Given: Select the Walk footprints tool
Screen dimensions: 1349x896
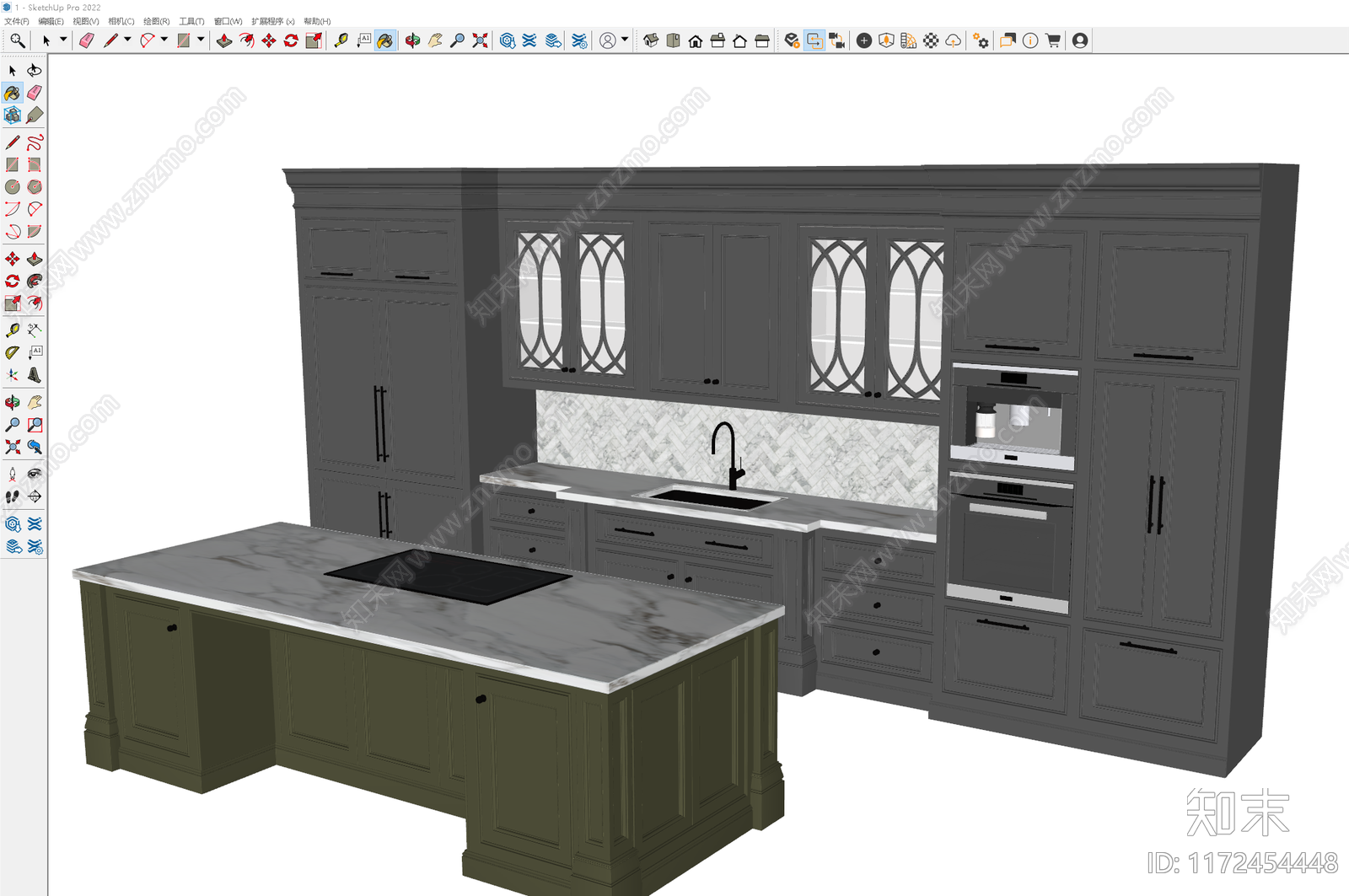Looking at the screenshot, I should coord(13,496).
